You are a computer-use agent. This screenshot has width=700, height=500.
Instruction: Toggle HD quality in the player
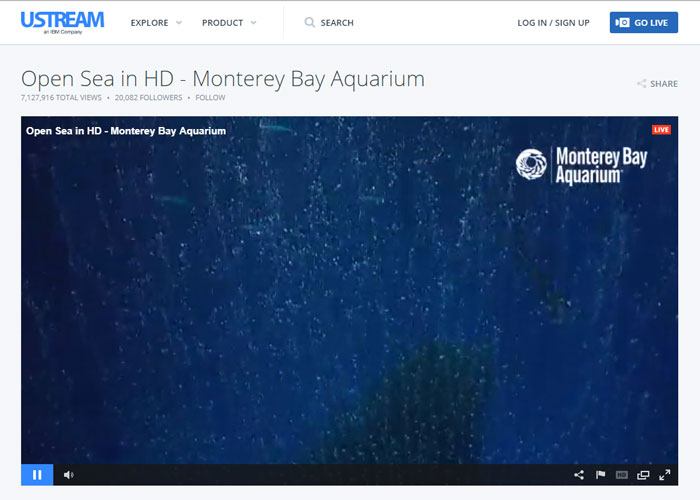(x=621, y=475)
